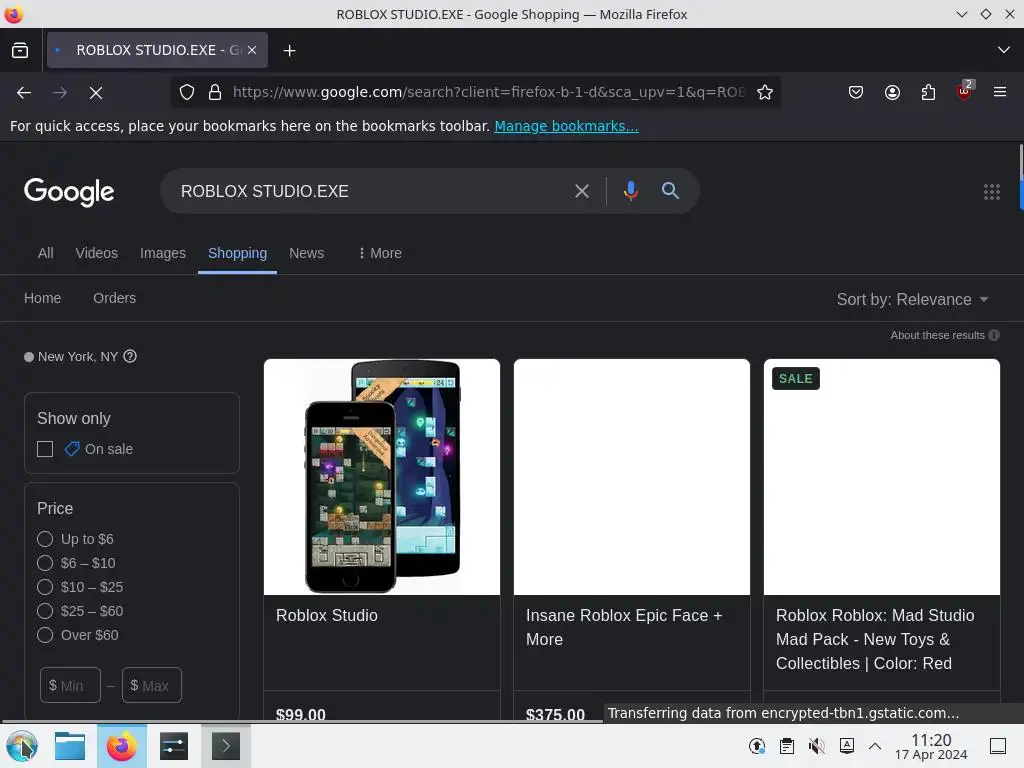Open the file manager from taskbar

(70, 746)
